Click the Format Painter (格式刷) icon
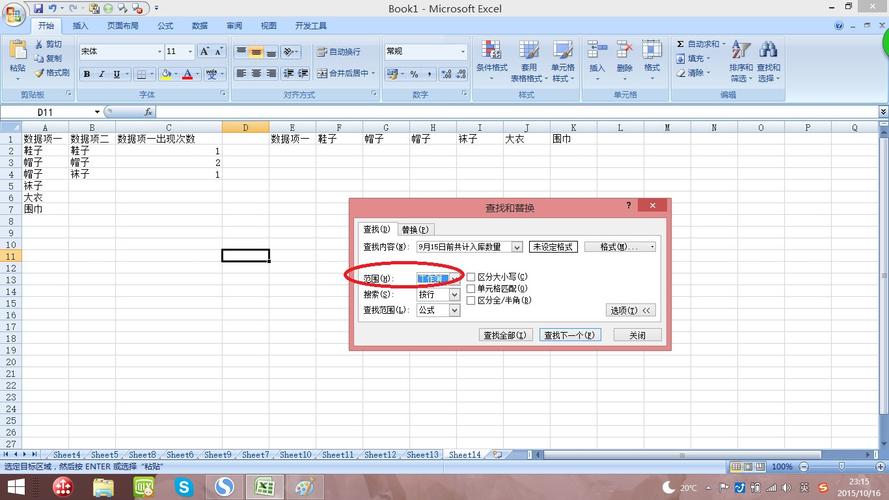Image resolution: width=889 pixels, height=500 pixels. pos(39,73)
